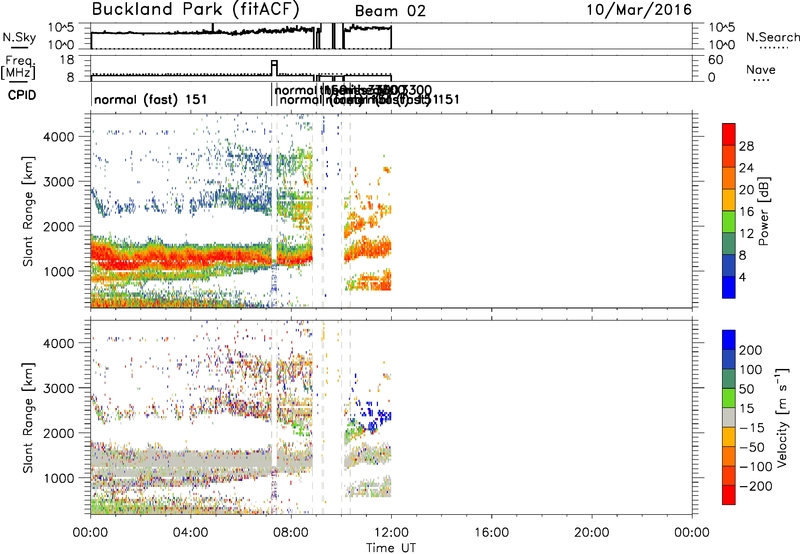Pick the blue Power segment between 4 and 8
Screen dimensions: 800x554
(729, 265)
